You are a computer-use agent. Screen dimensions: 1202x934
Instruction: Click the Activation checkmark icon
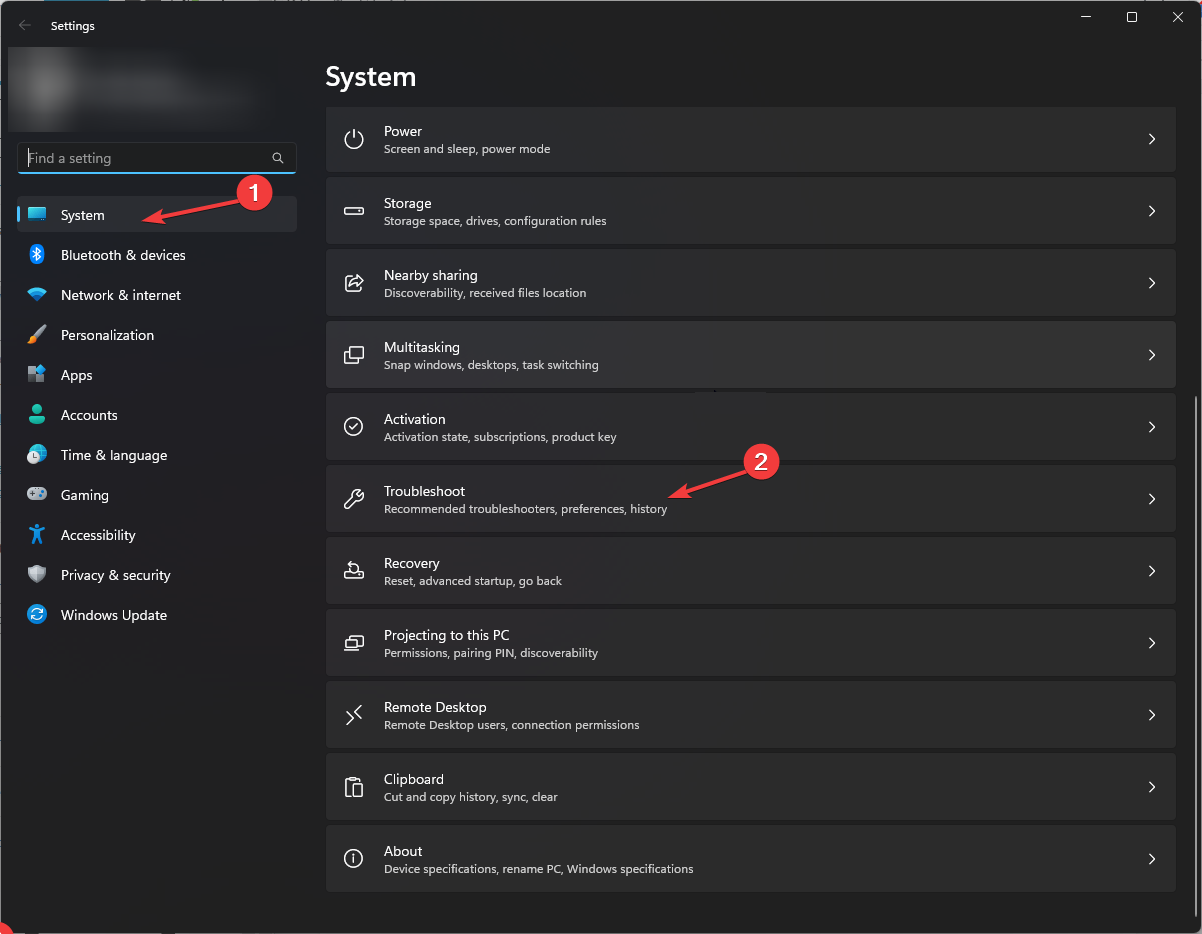pos(354,427)
